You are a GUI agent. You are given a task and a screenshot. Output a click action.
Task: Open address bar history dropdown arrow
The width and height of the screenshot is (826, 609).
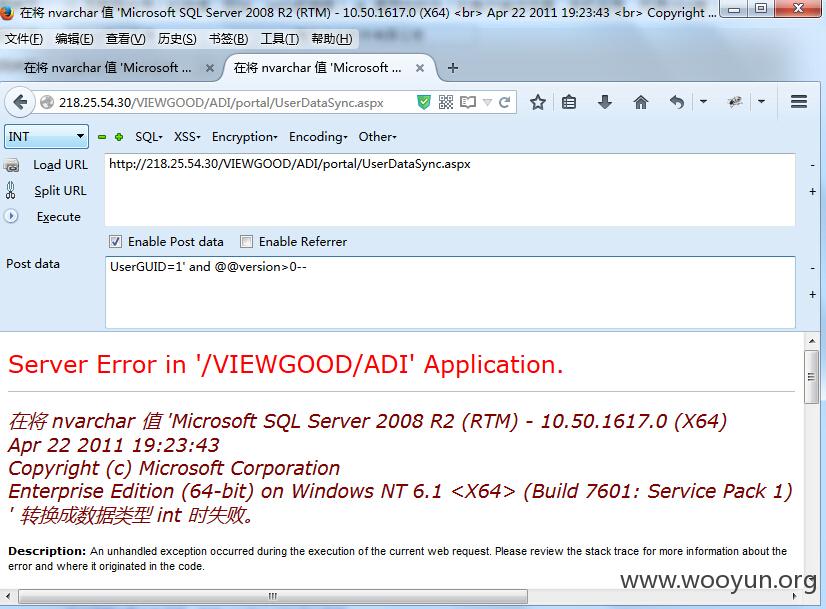point(487,102)
